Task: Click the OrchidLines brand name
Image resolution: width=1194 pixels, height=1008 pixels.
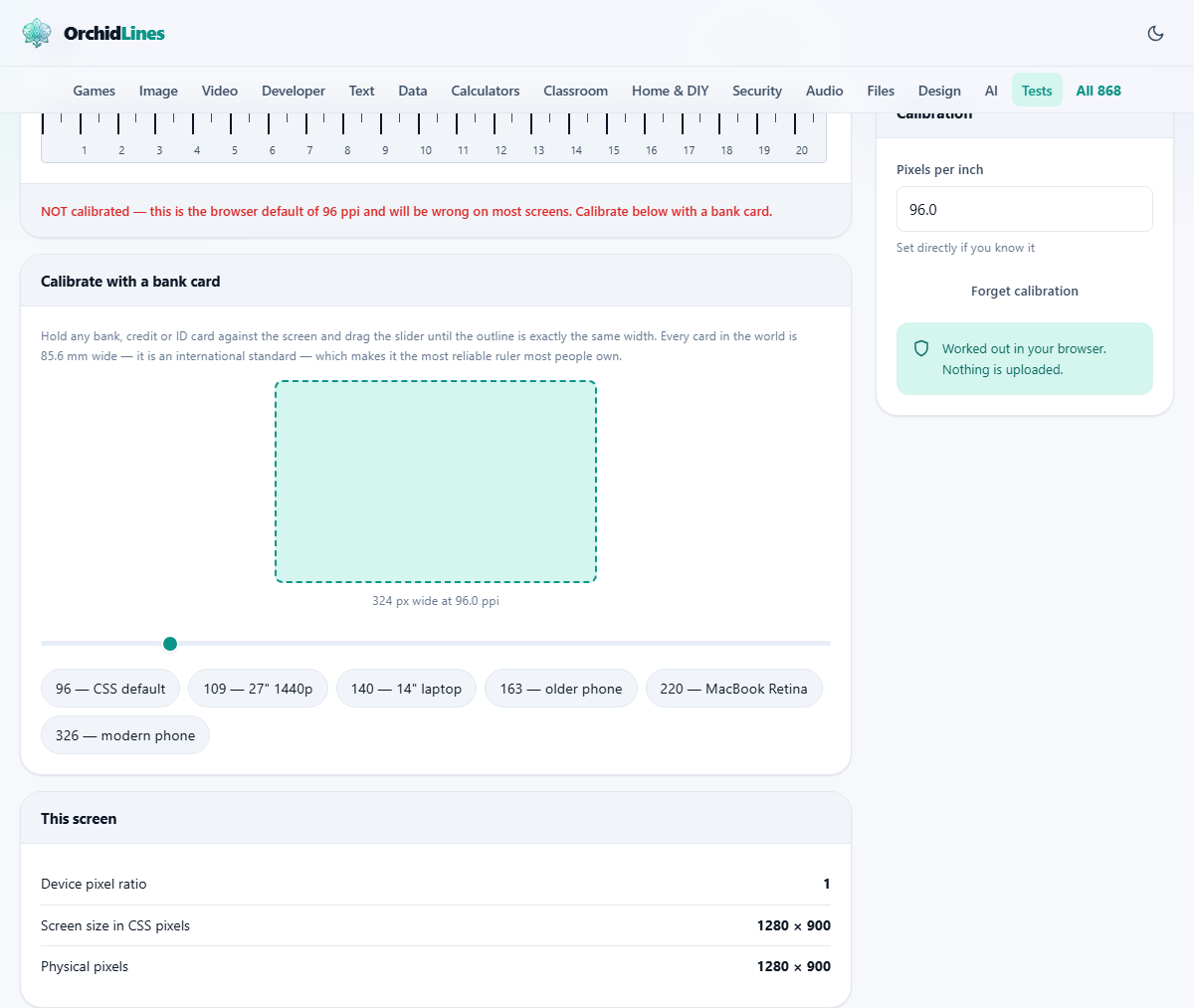Action: tap(114, 33)
